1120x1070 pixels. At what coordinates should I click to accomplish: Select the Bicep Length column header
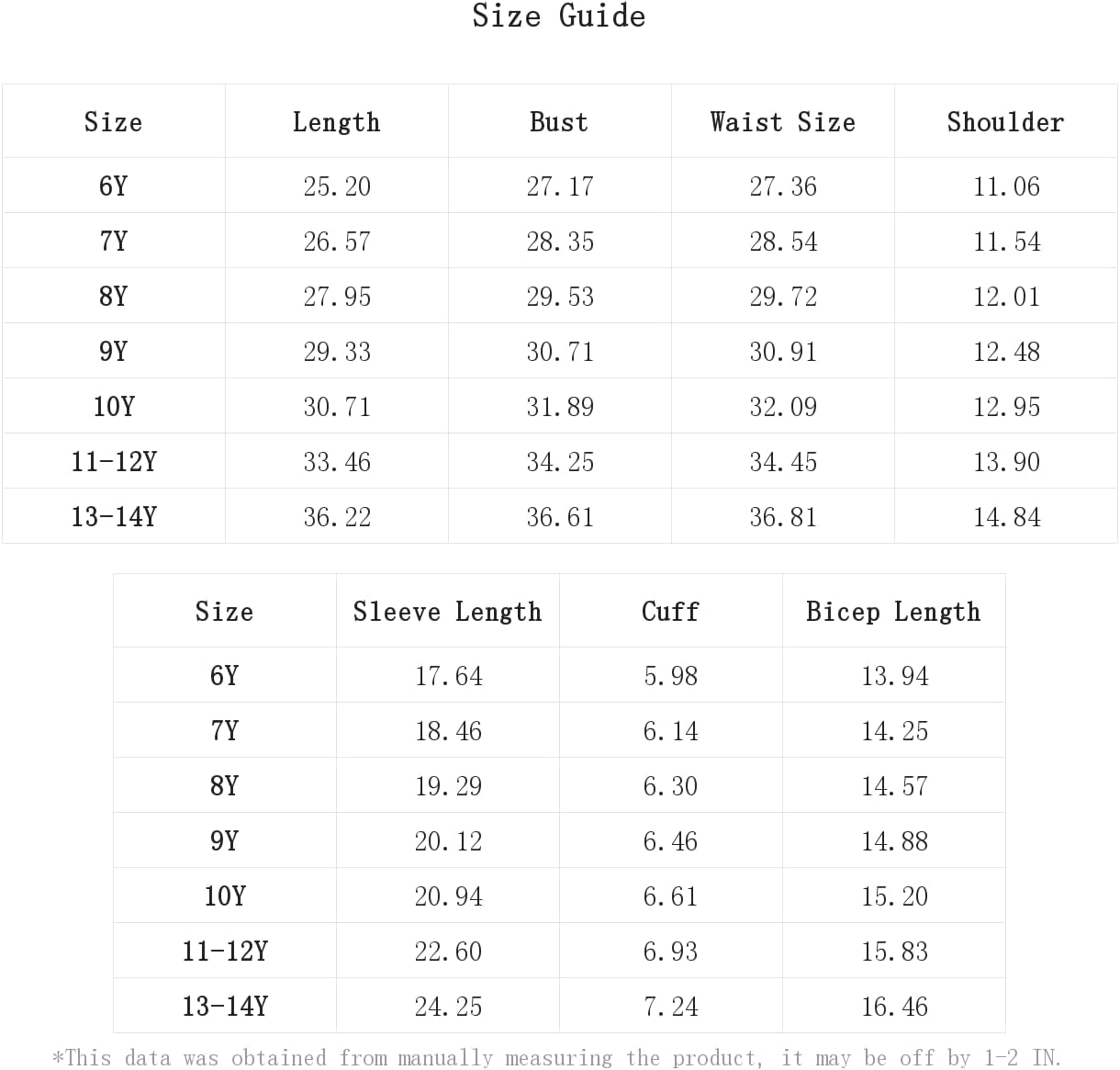coord(893,612)
